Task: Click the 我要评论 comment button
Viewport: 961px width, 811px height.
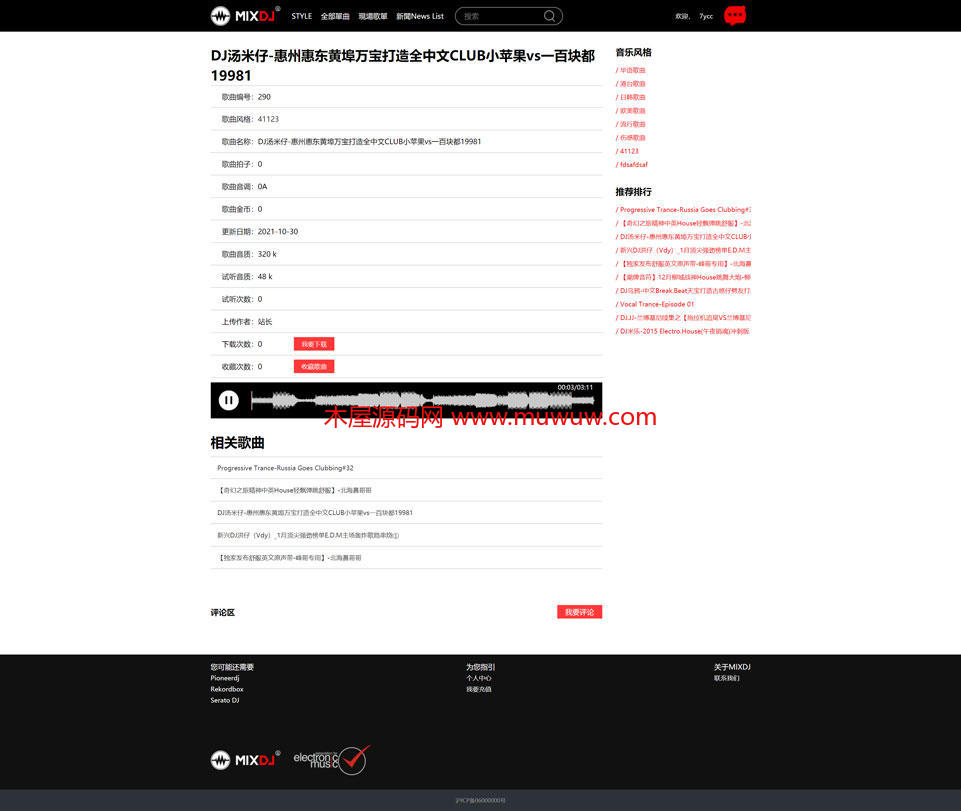Action: 579,612
